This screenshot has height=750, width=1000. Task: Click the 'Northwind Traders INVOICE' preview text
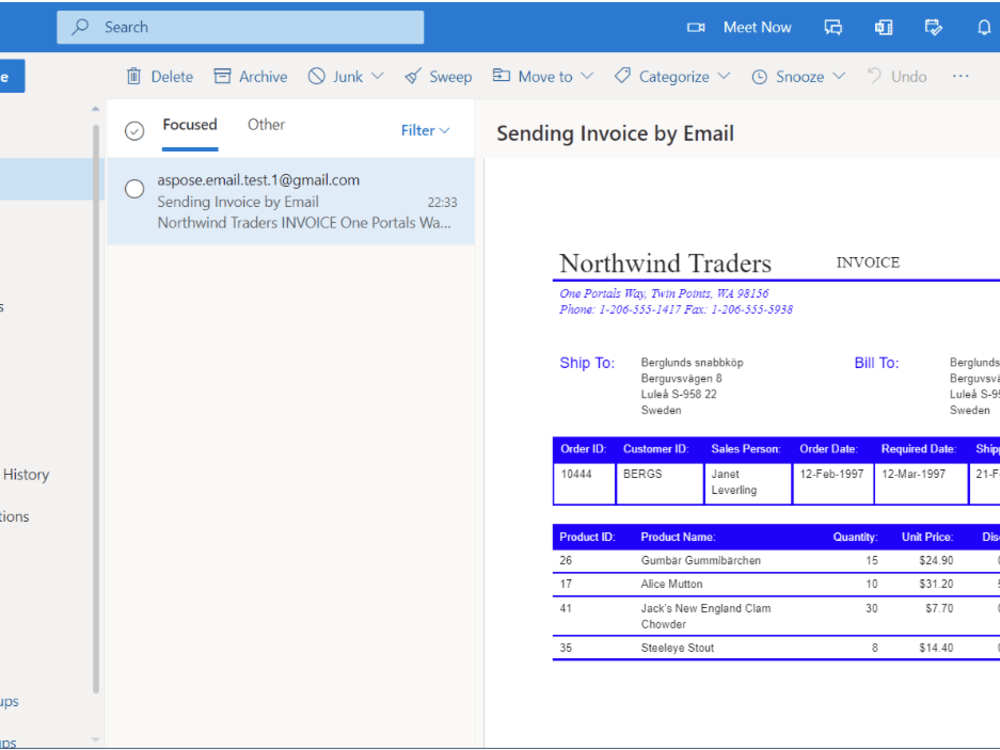click(304, 223)
